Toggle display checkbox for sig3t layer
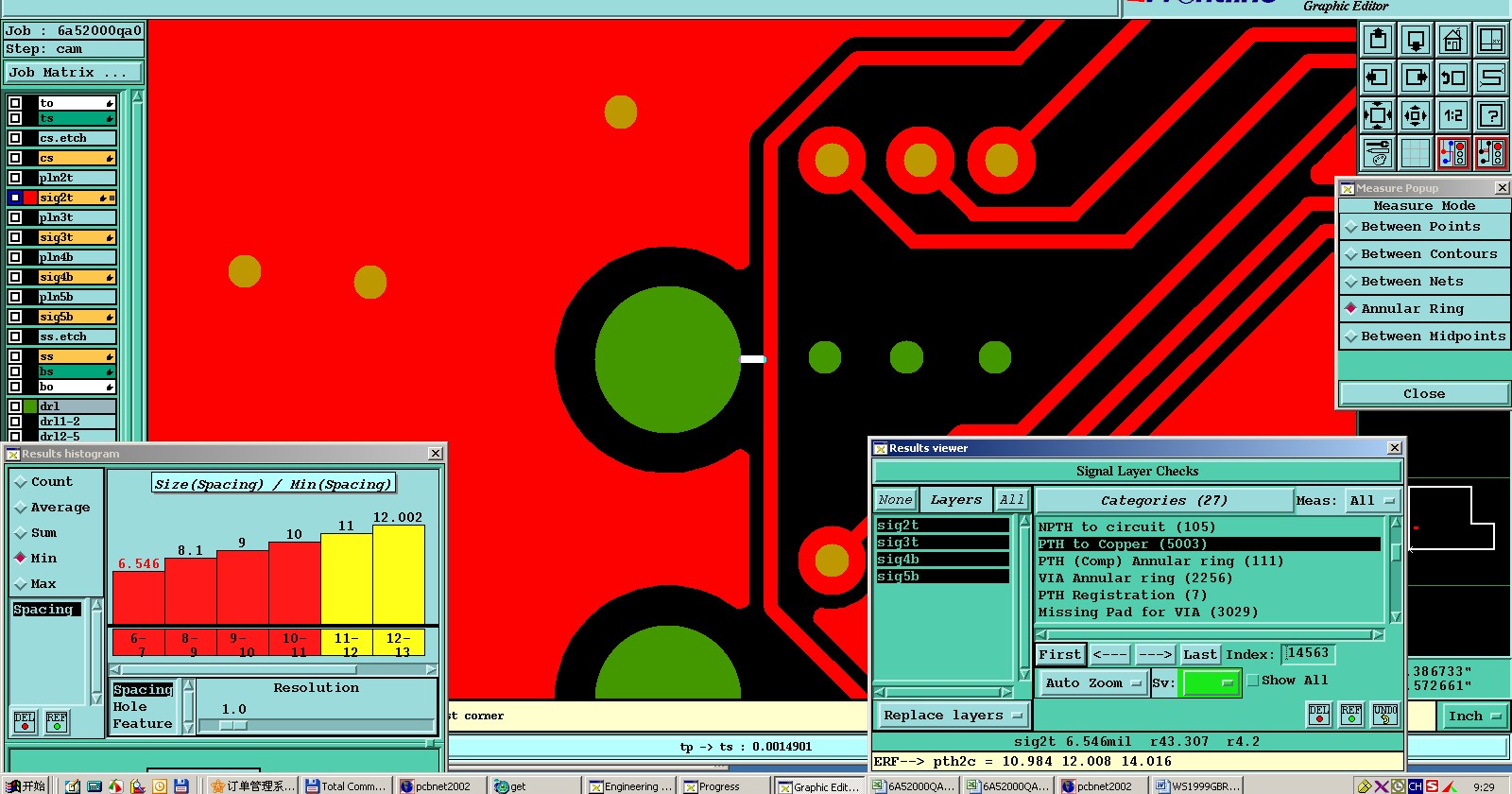 click(15, 237)
